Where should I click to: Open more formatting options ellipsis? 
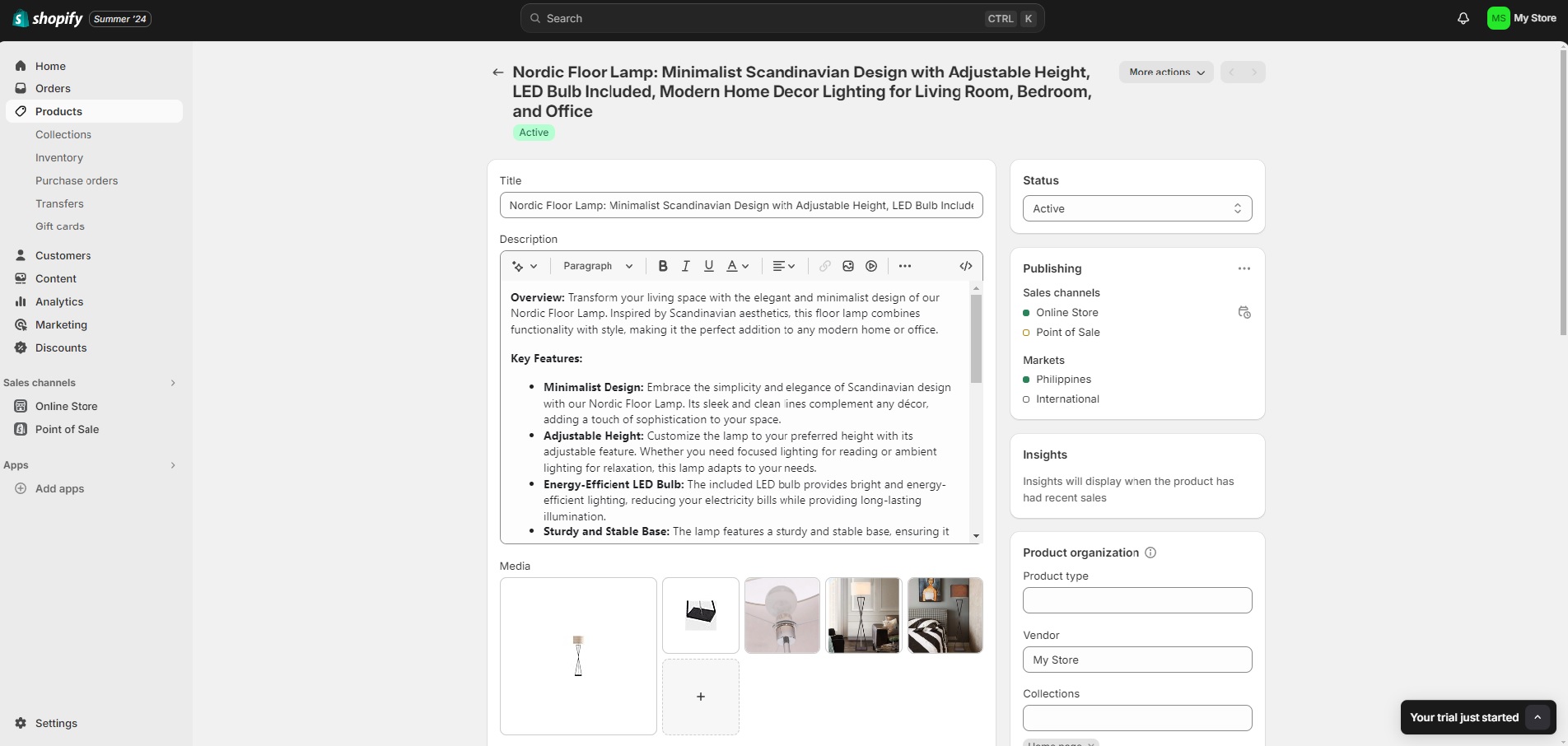(x=905, y=266)
